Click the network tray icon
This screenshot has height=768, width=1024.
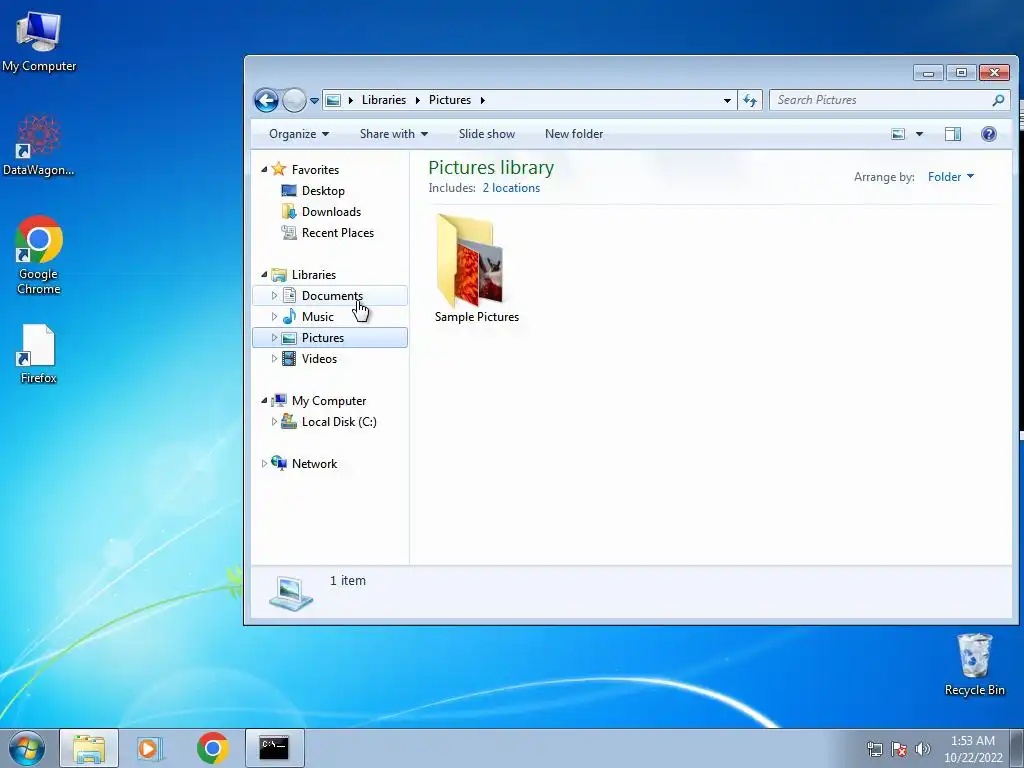coord(874,749)
